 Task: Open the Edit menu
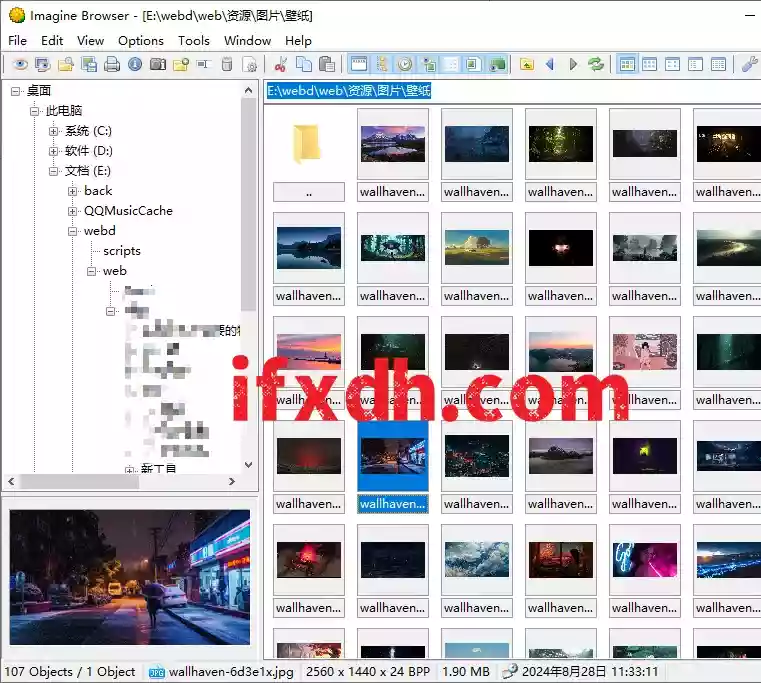tap(52, 40)
